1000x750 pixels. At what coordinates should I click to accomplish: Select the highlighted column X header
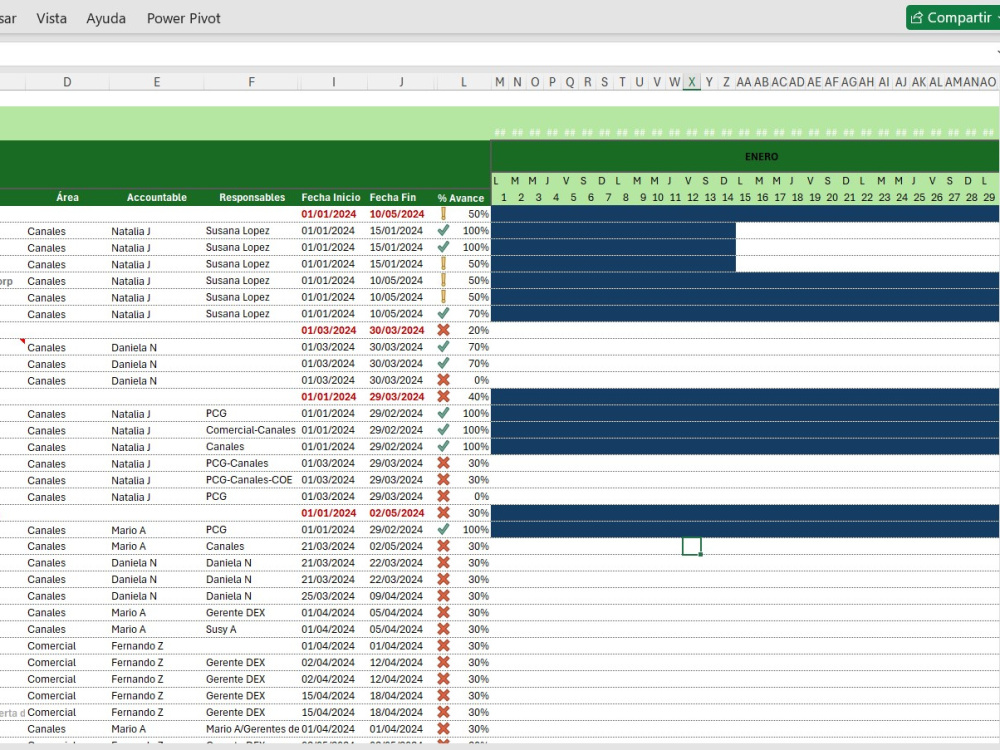692,82
